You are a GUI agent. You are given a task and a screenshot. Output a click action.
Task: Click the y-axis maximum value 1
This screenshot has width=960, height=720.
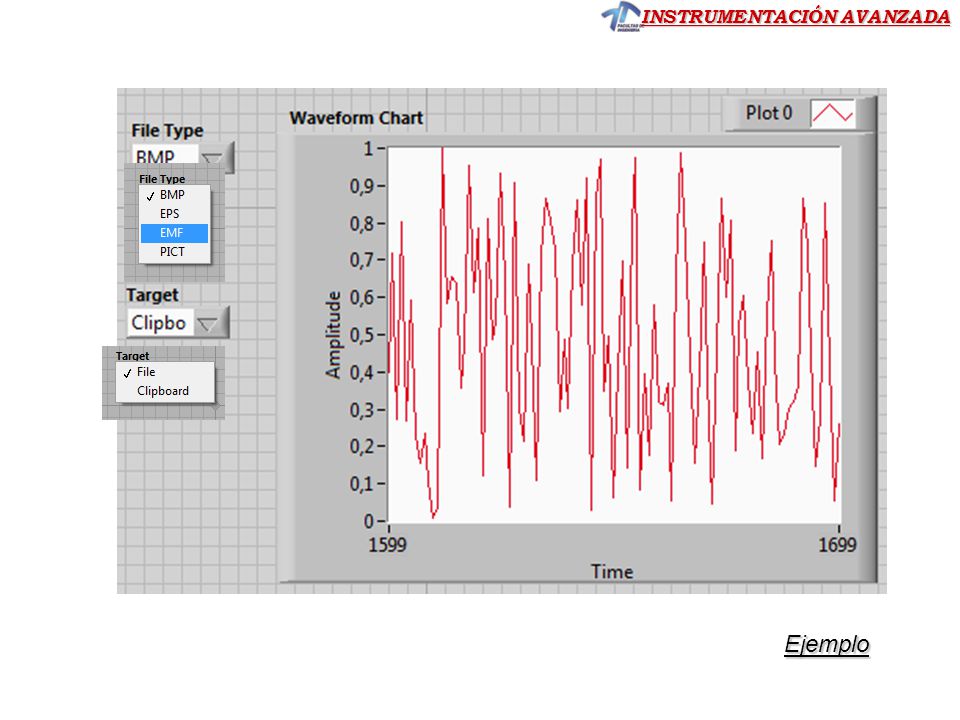369,149
